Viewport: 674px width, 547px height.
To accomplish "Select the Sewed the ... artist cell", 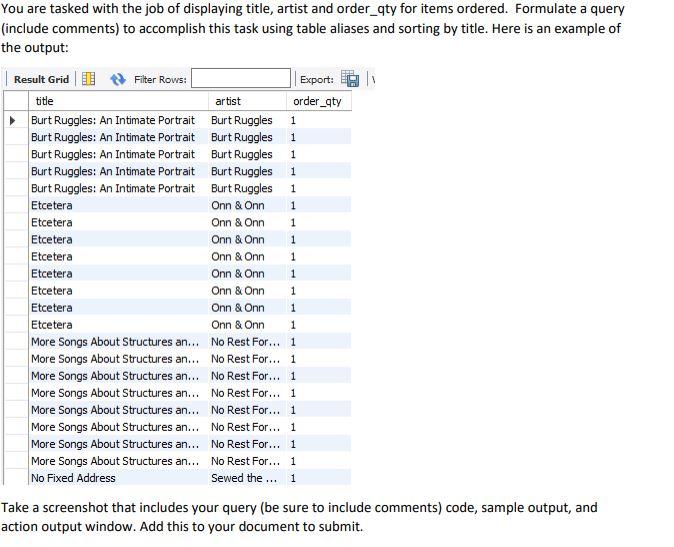I will coord(248,478).
